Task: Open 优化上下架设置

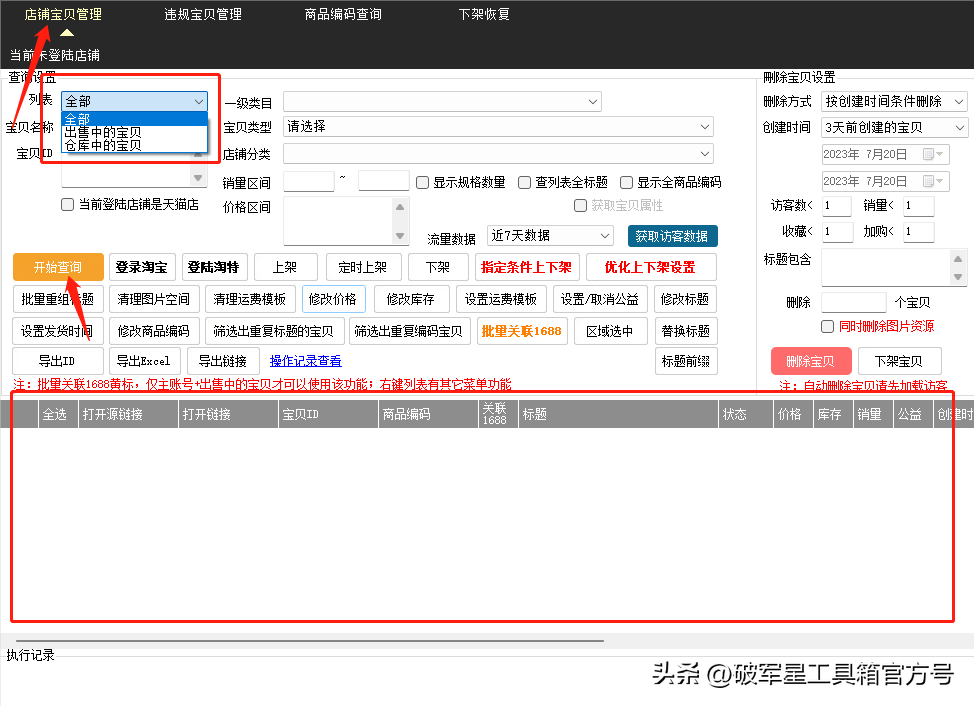Action: point(651,267)
